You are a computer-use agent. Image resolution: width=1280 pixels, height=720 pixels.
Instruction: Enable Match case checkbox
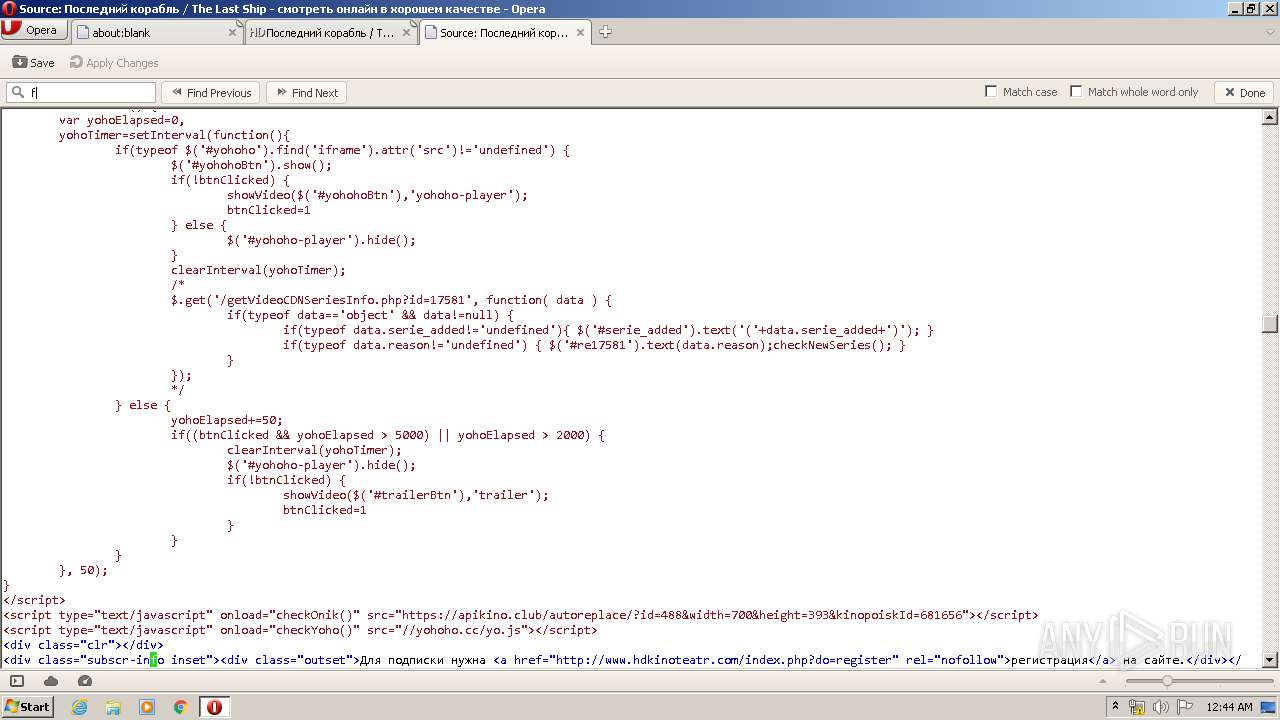991,92
